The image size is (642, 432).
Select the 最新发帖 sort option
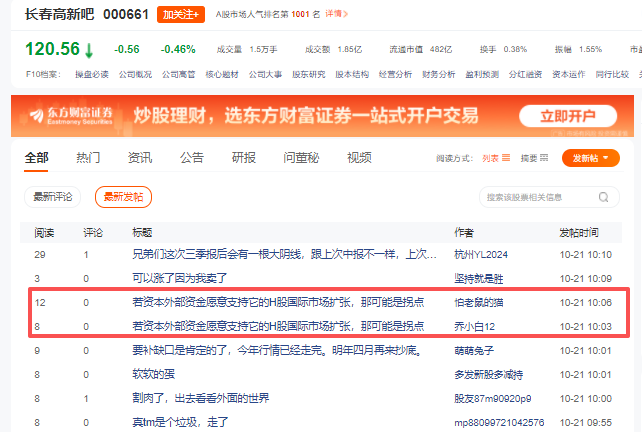pos(123,197)
